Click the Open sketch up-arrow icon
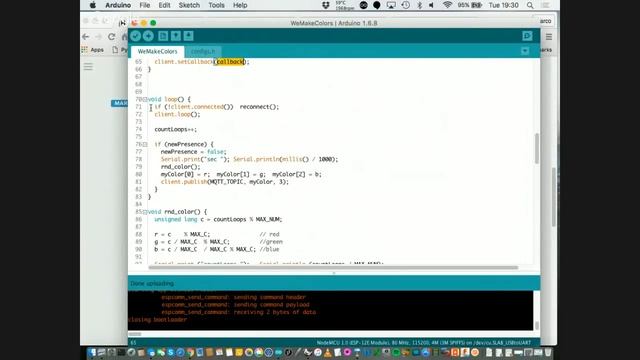Image resolution: width=640 pixels, height=360 pixels. point(176,36)
